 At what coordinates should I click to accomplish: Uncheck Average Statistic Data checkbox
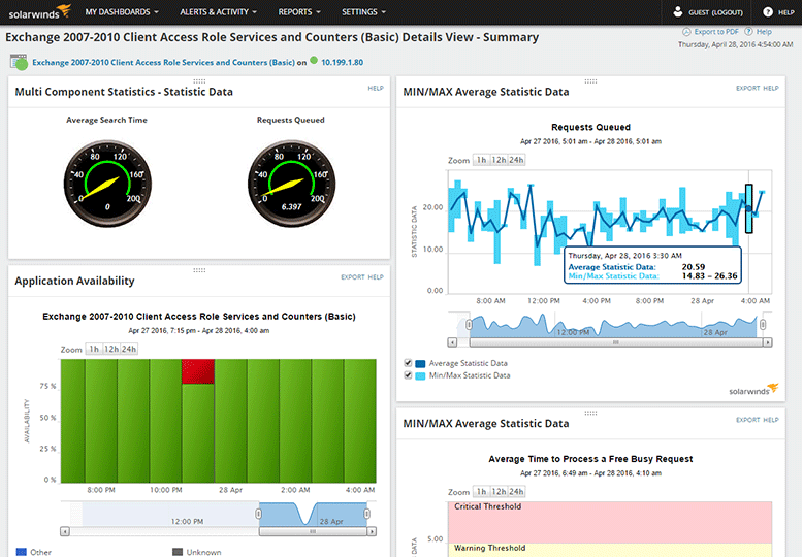[x=408, y=363]
